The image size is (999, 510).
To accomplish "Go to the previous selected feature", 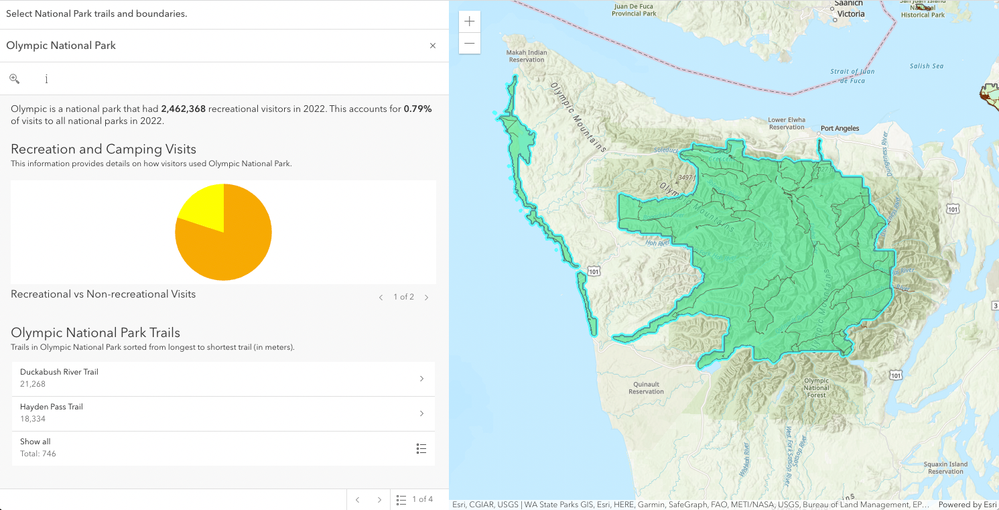I will (x=357, y=499).
